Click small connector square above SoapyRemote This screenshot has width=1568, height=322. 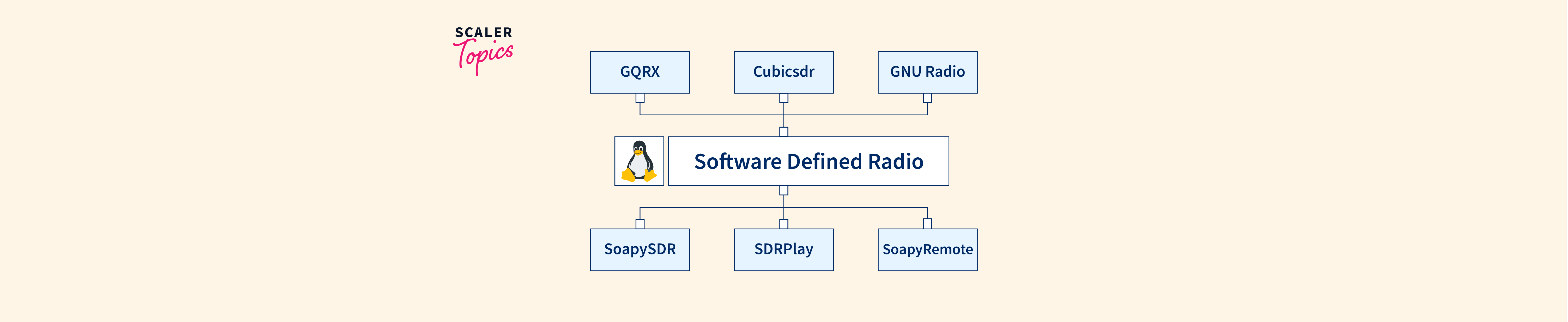coord(927,224)
